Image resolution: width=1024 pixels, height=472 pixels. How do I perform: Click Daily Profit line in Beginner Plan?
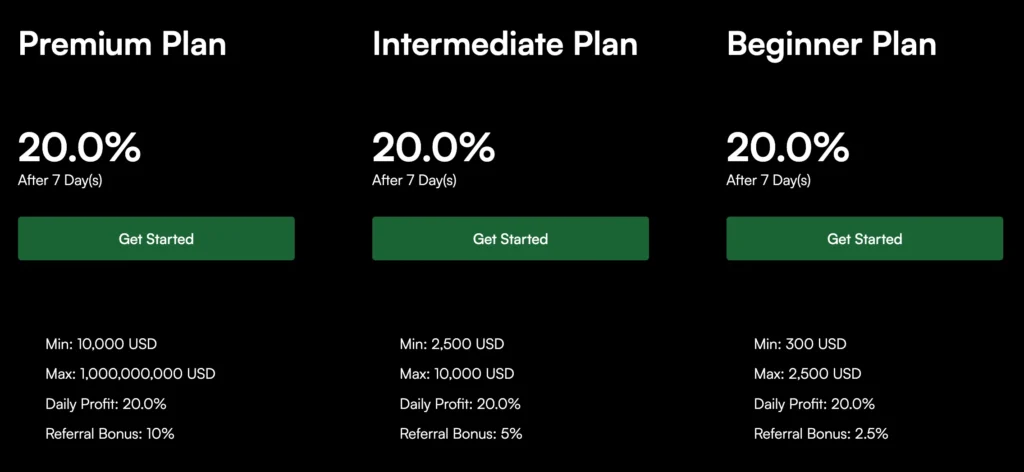coord(814,404)
